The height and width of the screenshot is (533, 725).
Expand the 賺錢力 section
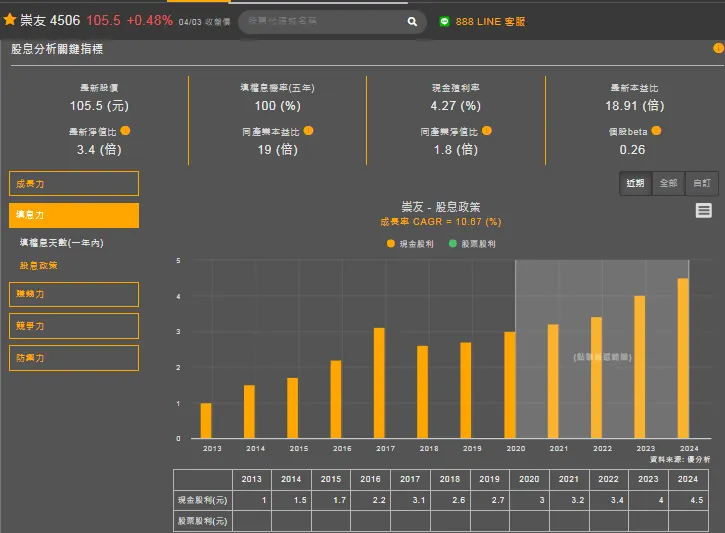[74, 294]
